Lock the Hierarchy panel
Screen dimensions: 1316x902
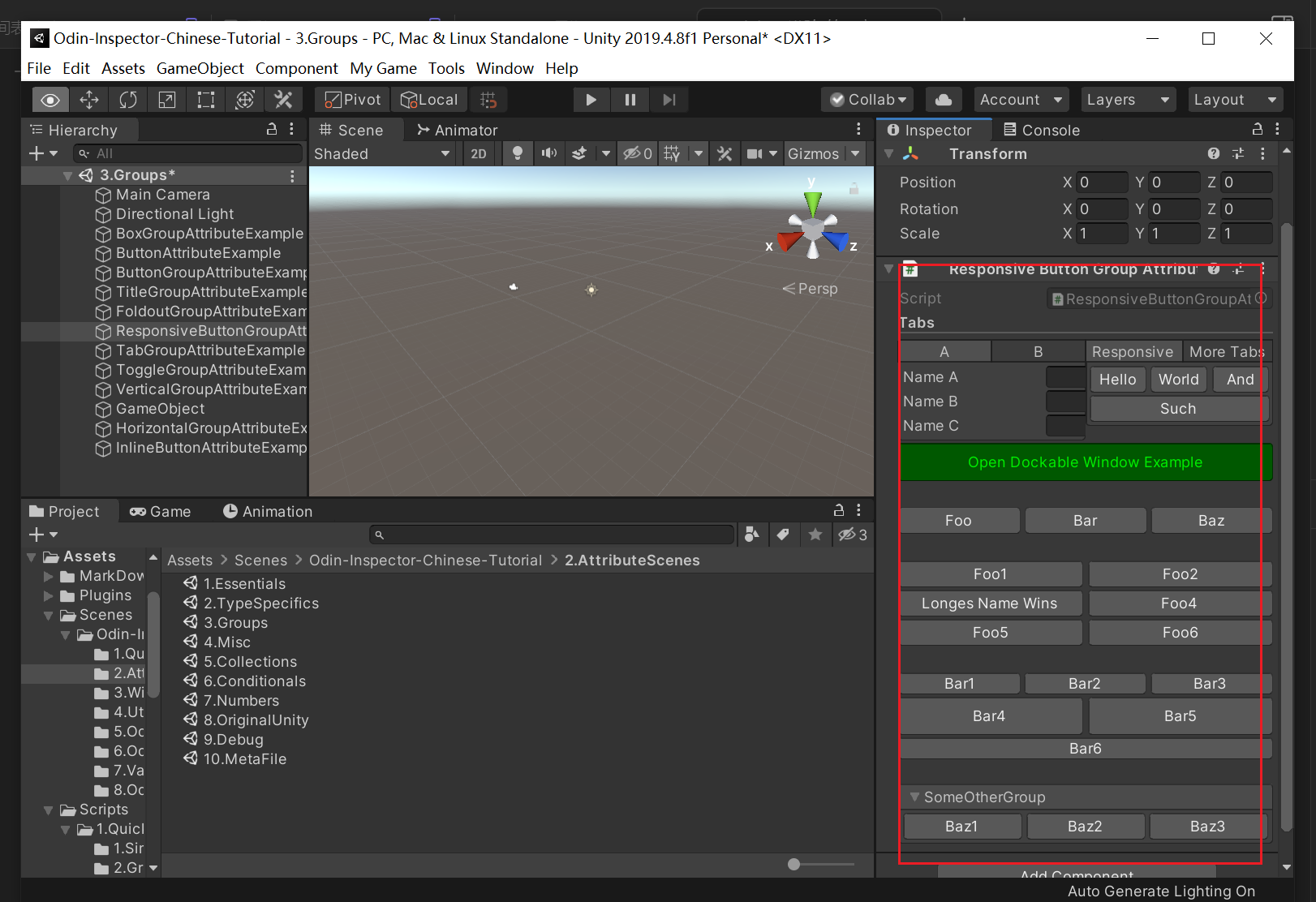coord(272,129)
